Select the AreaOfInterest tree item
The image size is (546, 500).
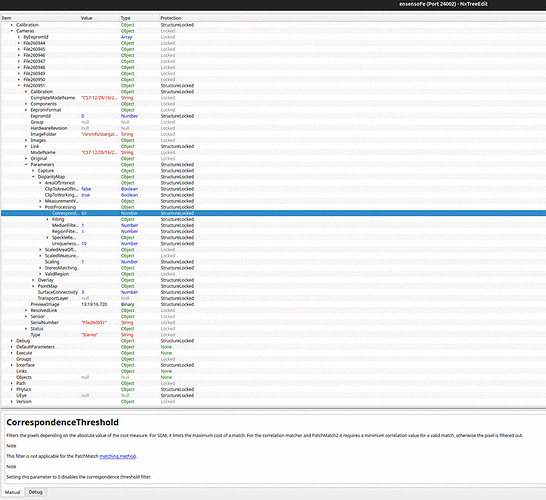(60, 183)
